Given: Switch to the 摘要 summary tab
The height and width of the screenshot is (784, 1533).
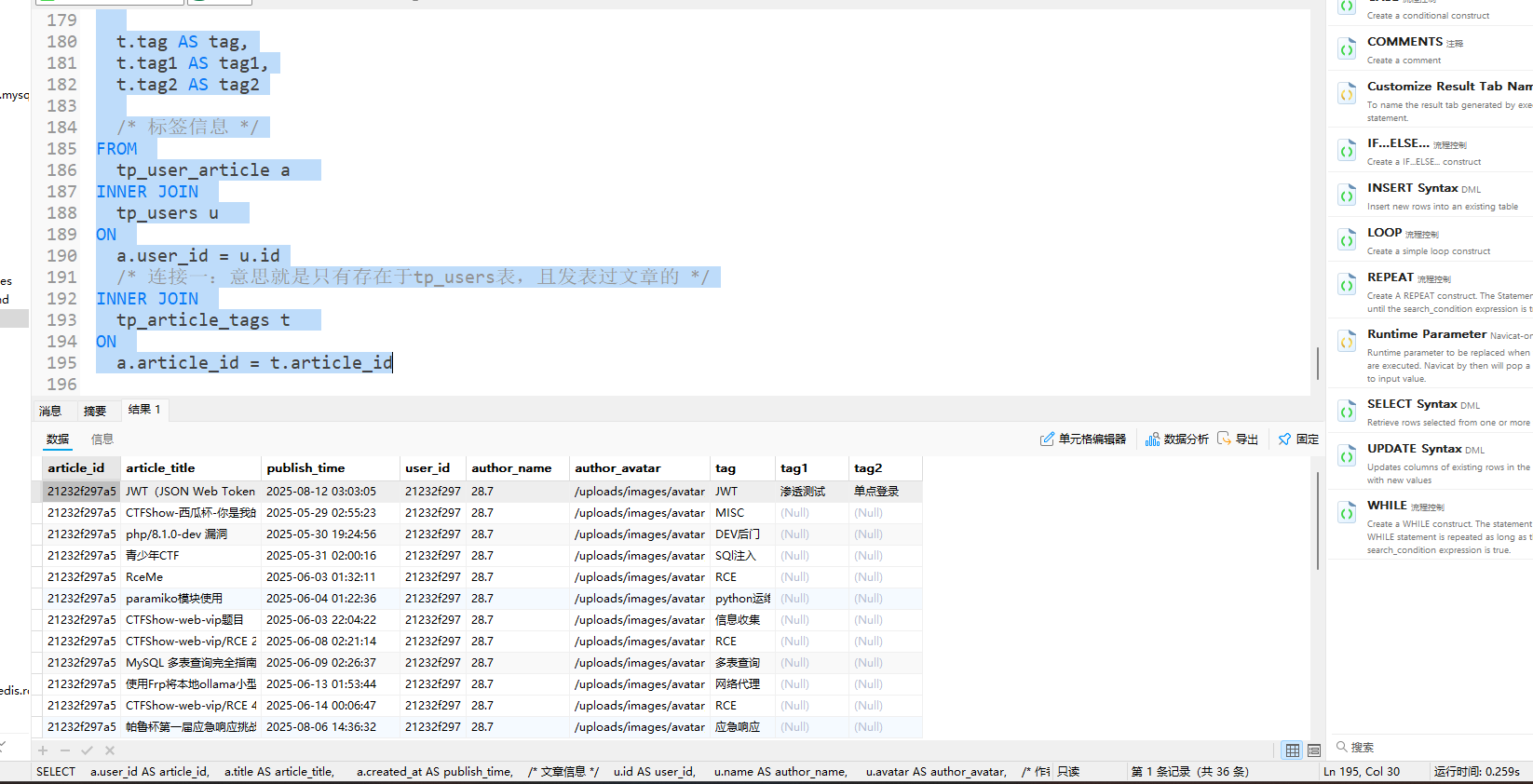Looking at the screenshot, I should point(95,411).
